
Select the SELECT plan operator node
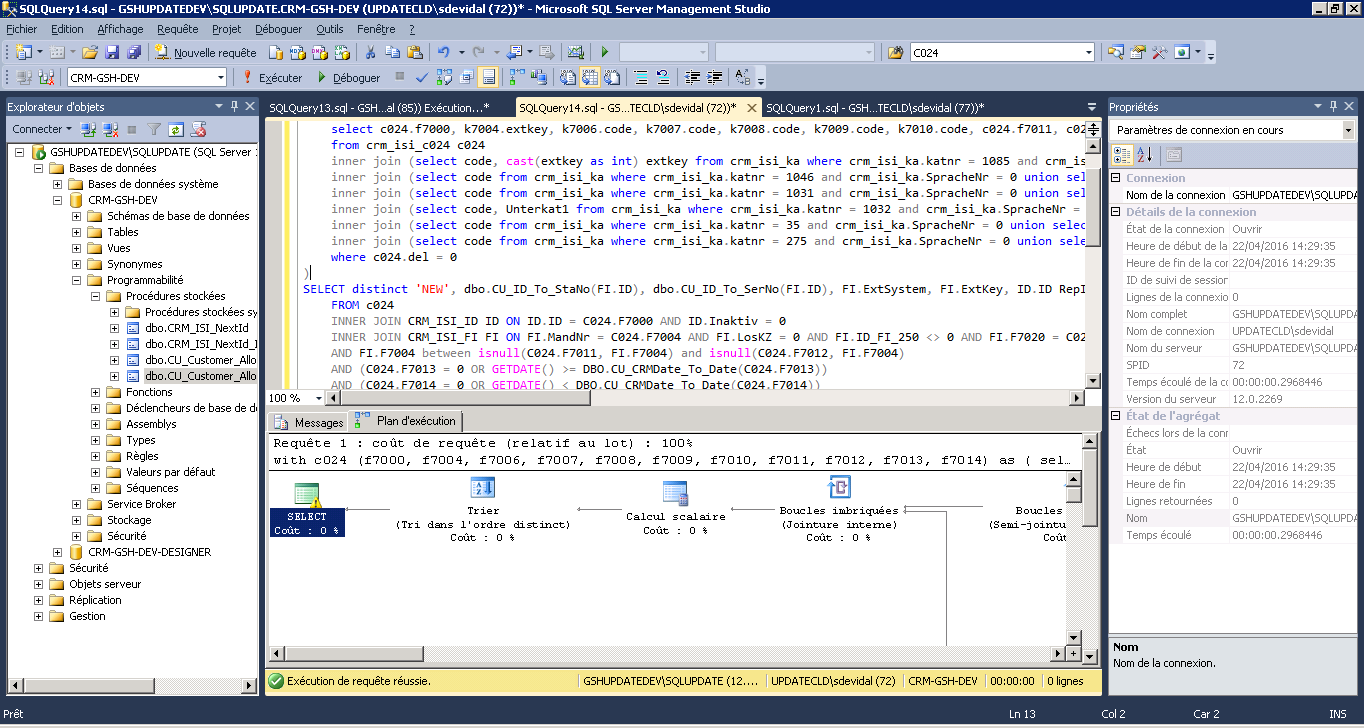point(307,509)
